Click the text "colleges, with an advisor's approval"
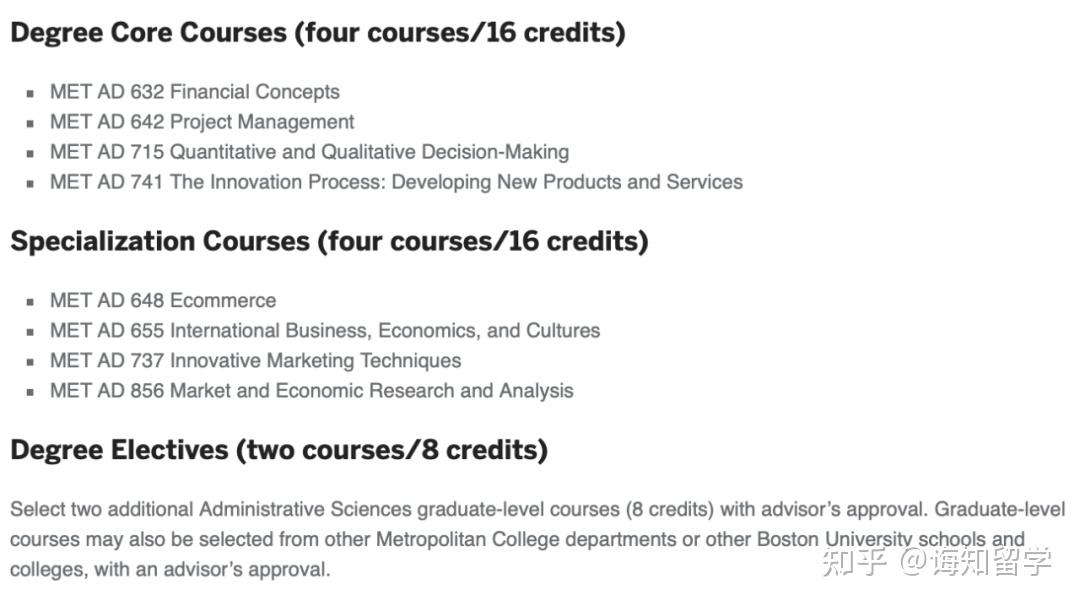This screenshot has width=1080, height=606. [170, 570]
